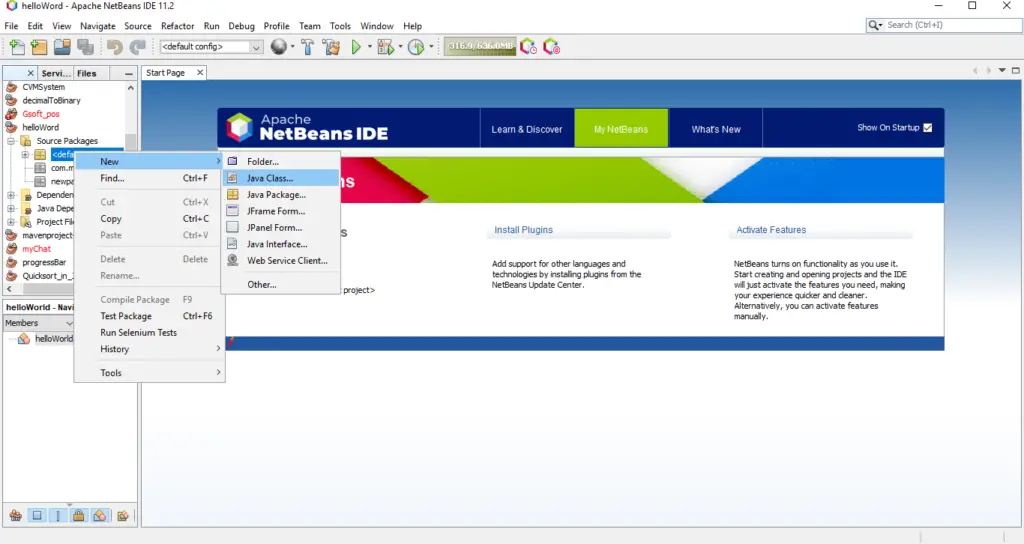Click the Open Project toolbar icon

62,47
